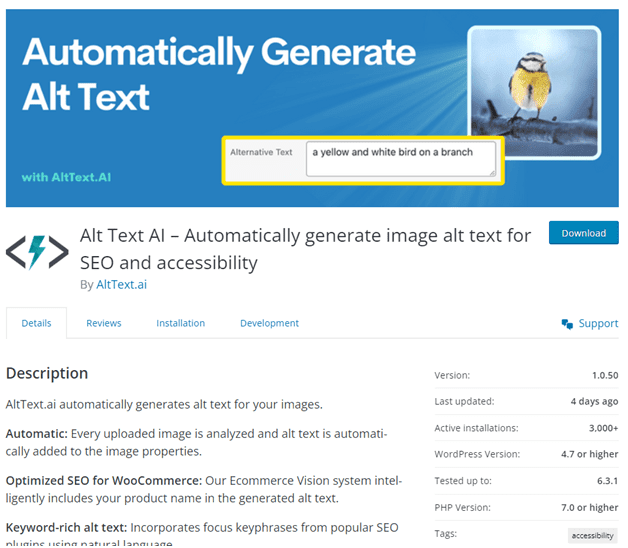The image size is (628, 548).
Task: Click the 'Last updated:' label
Action: tap(464, 401)
